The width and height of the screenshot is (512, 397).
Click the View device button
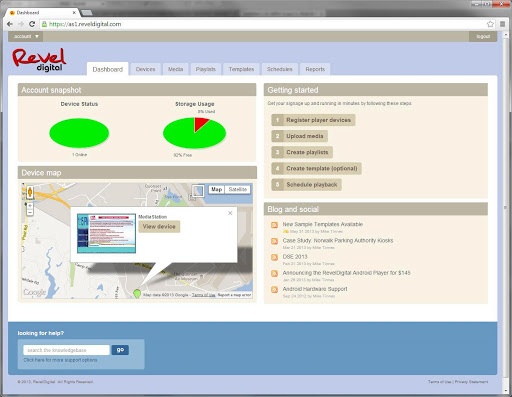pyautogui.click(x=159, y=227)
